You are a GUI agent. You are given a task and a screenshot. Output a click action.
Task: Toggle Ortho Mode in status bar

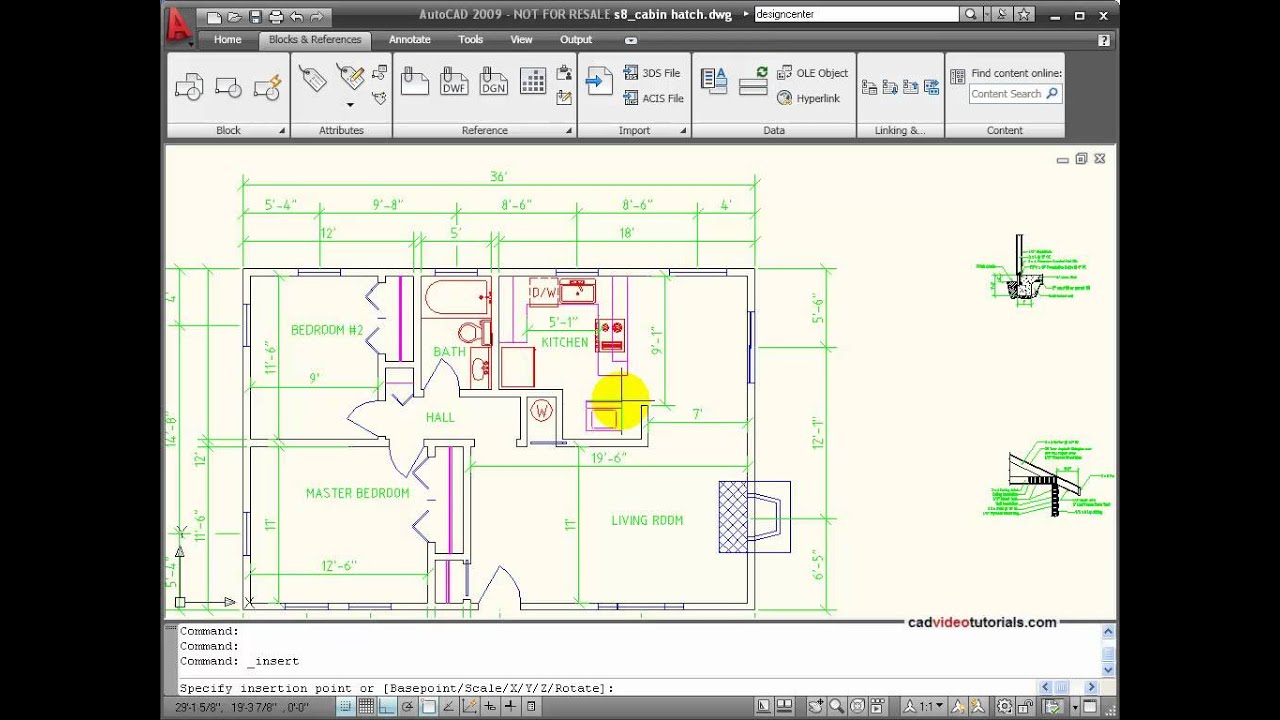(x=386, y=706)
